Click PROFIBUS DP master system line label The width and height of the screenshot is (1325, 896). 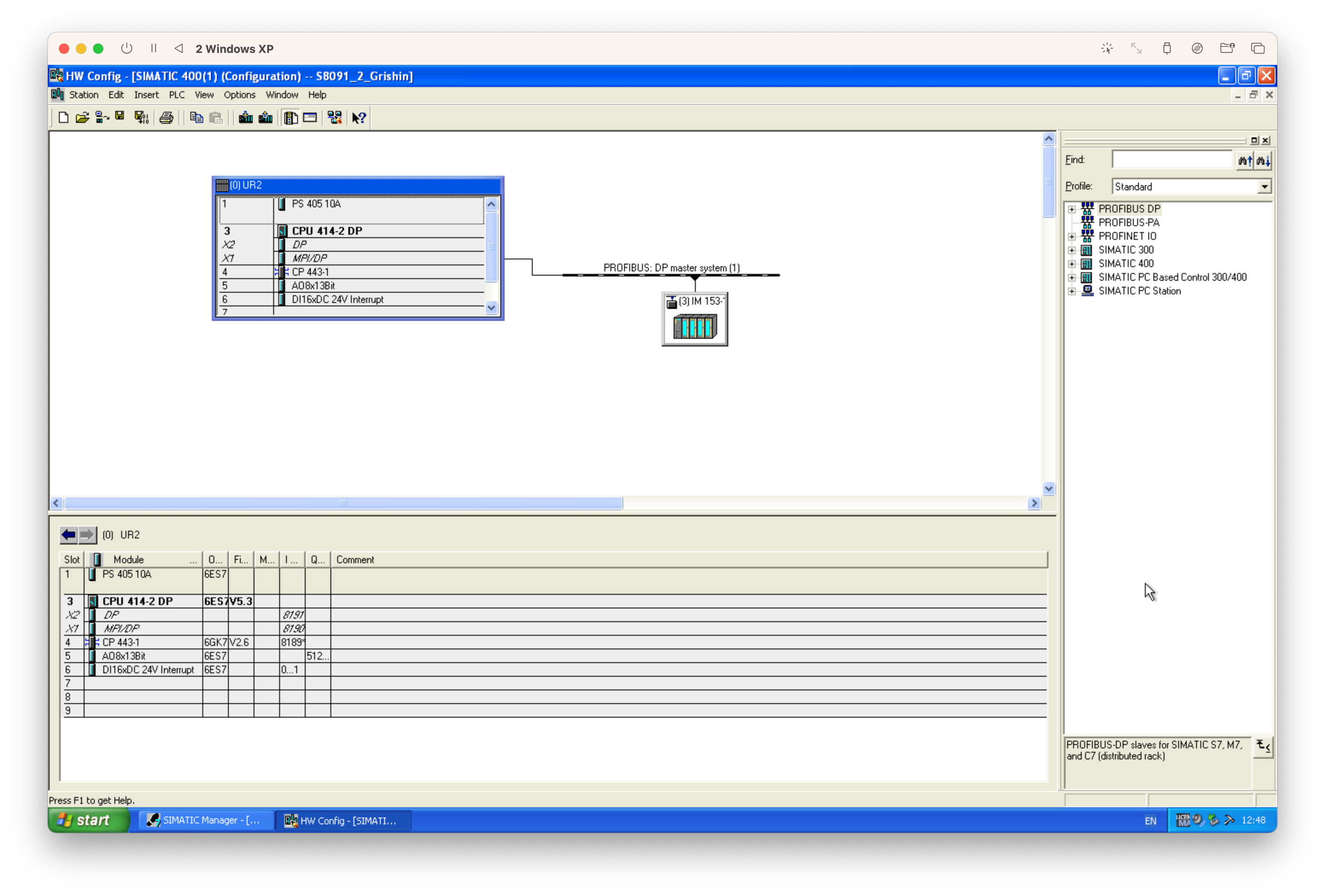[671, 268]
